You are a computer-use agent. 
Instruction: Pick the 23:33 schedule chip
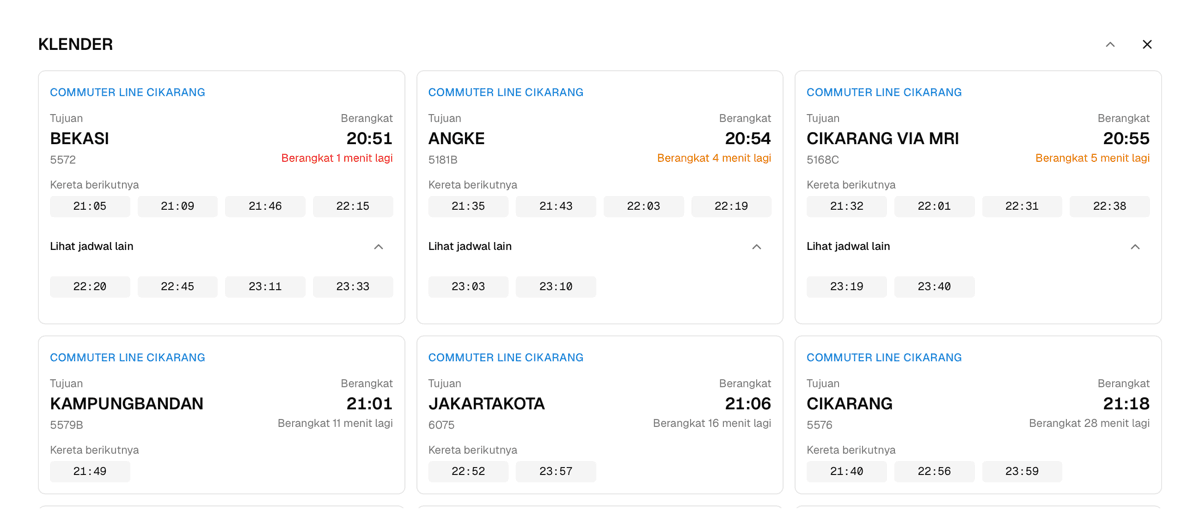click(353, 287)
